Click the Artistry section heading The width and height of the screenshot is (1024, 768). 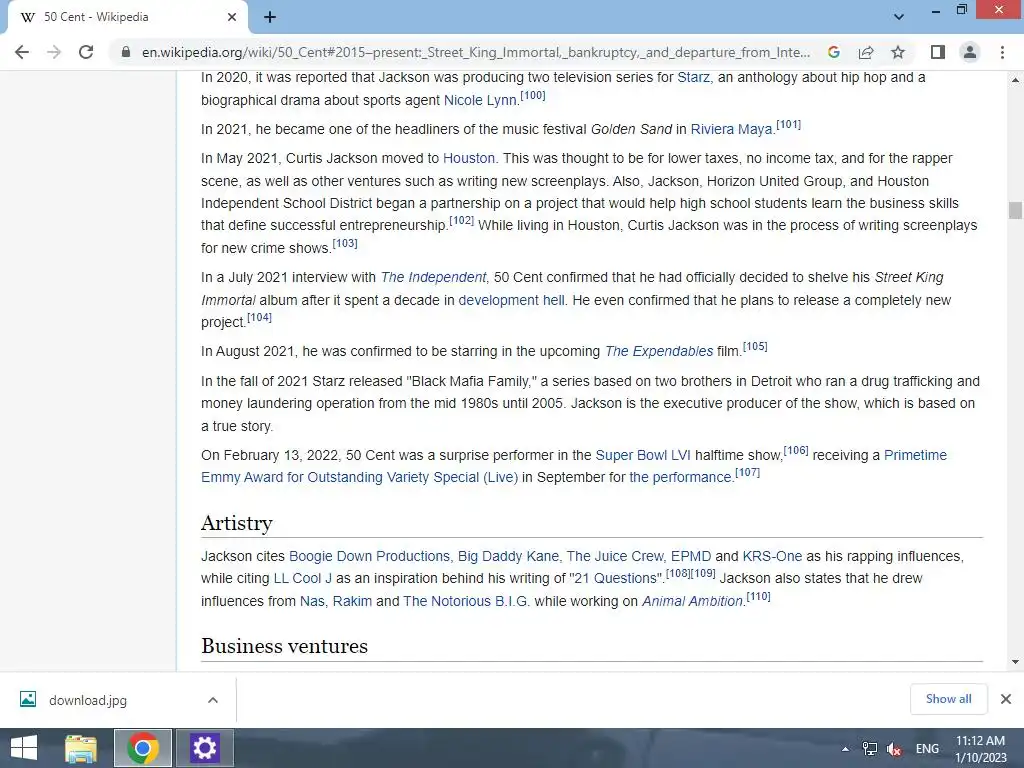click(x=236, y=523)
